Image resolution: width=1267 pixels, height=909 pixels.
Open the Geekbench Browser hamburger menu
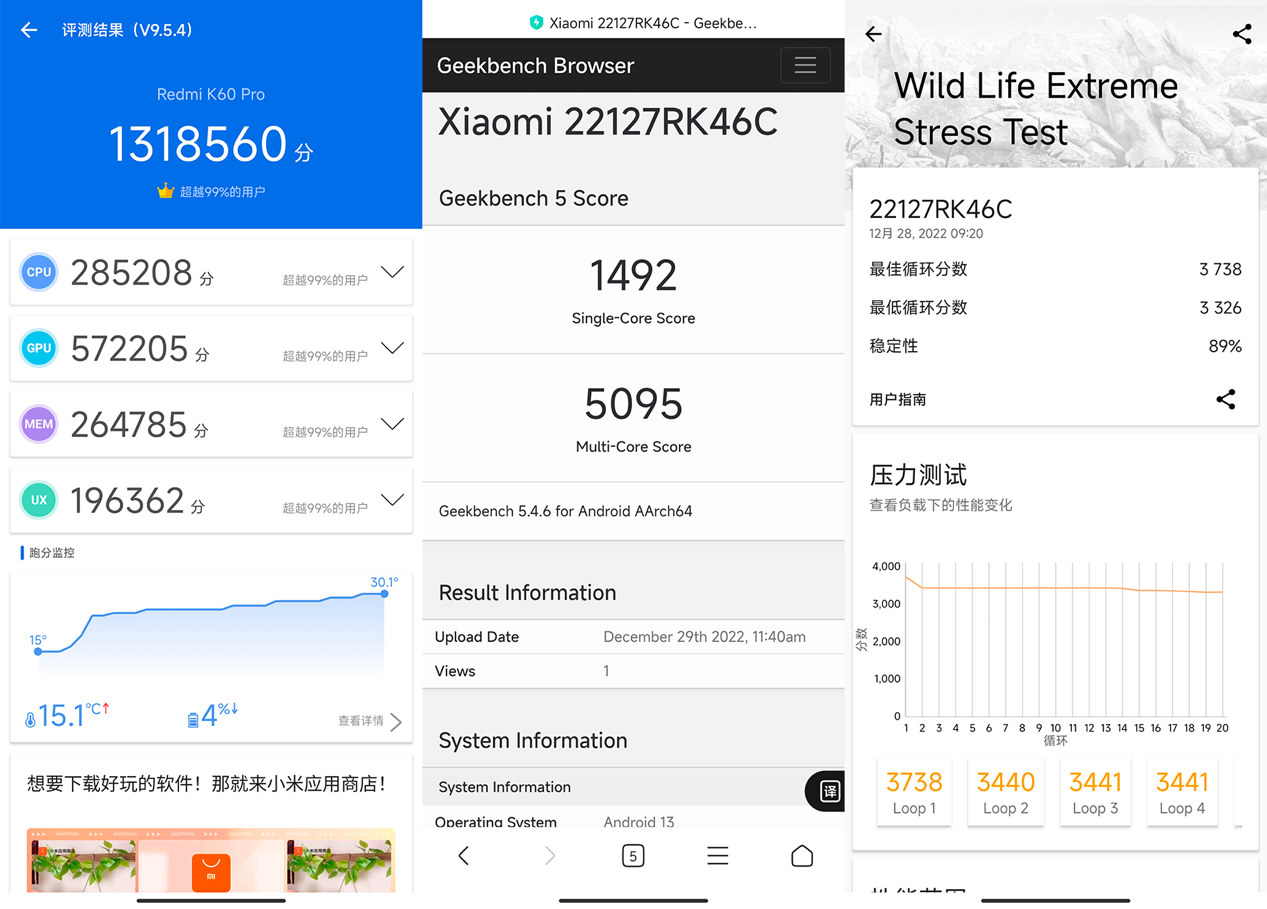click(805, 65)
